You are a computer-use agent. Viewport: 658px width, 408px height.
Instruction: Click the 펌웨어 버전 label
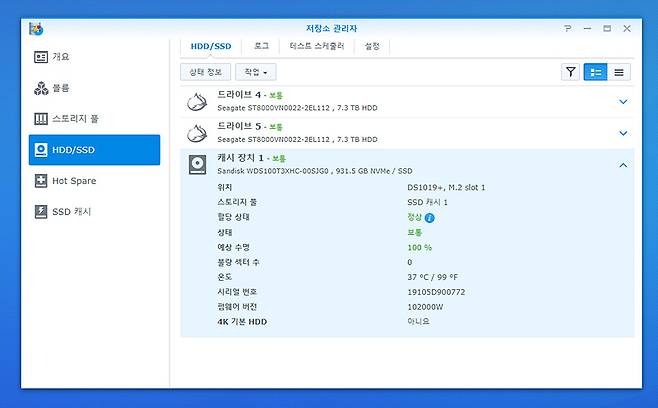pos(237,307)
